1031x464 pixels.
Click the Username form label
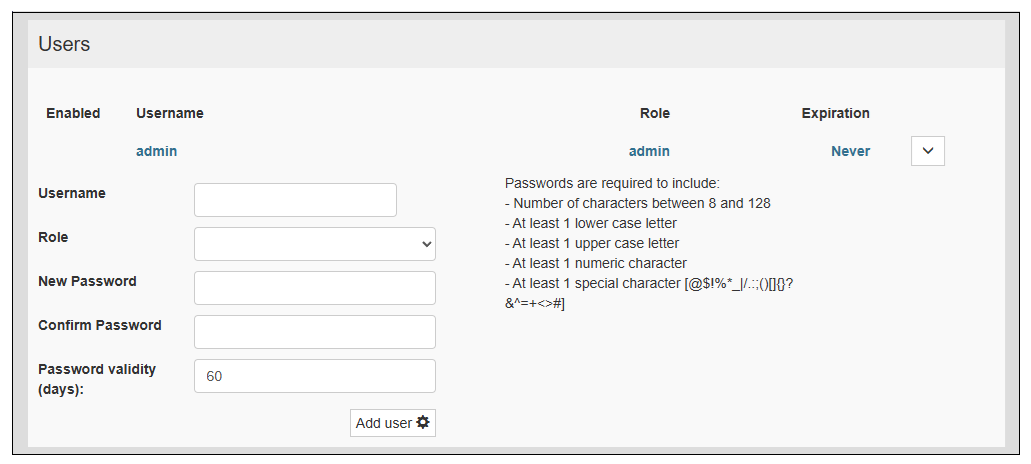pos(72,193)
